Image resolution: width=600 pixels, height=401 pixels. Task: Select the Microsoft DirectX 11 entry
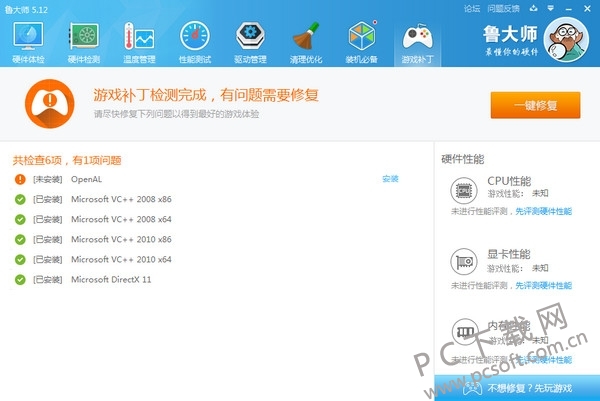click(111, 280)
